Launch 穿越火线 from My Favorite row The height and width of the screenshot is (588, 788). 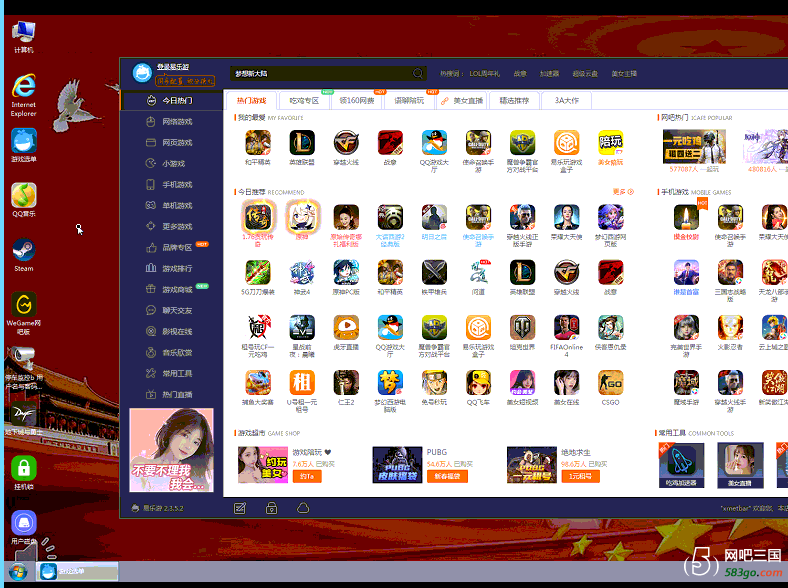click(346, 143)
